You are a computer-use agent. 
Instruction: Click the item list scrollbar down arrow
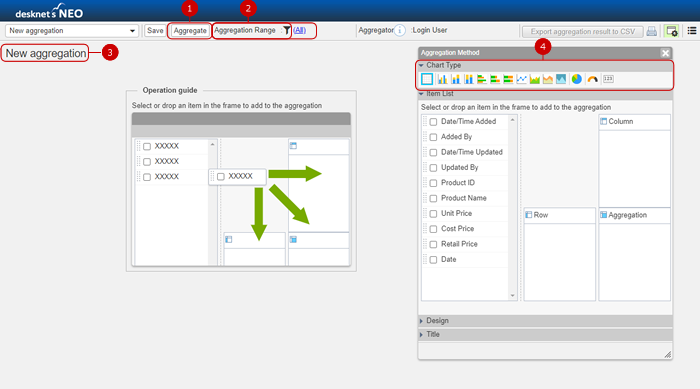pyautogui.click(x=512, y=296)
